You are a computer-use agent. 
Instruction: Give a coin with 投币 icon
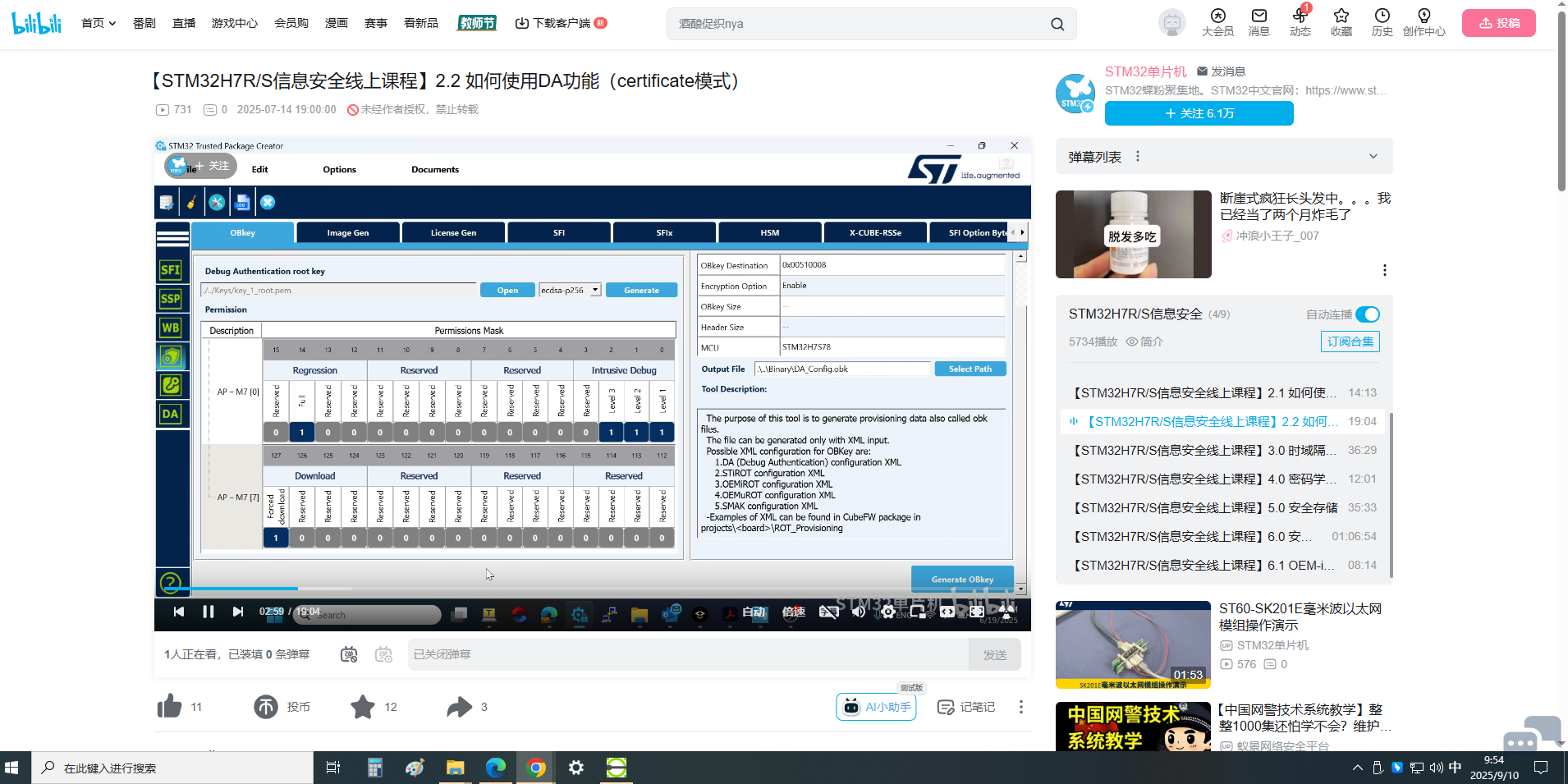tap(266, 706)
